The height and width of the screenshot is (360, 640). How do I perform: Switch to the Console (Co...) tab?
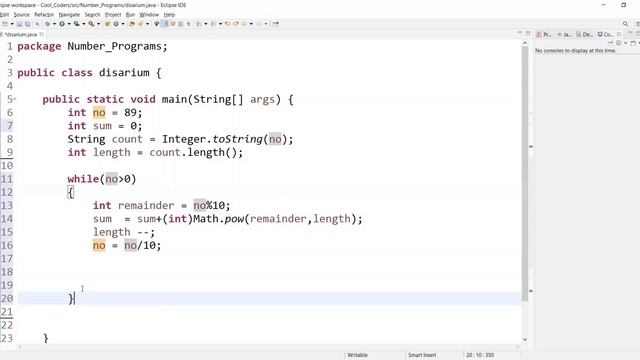coord(605,35)
